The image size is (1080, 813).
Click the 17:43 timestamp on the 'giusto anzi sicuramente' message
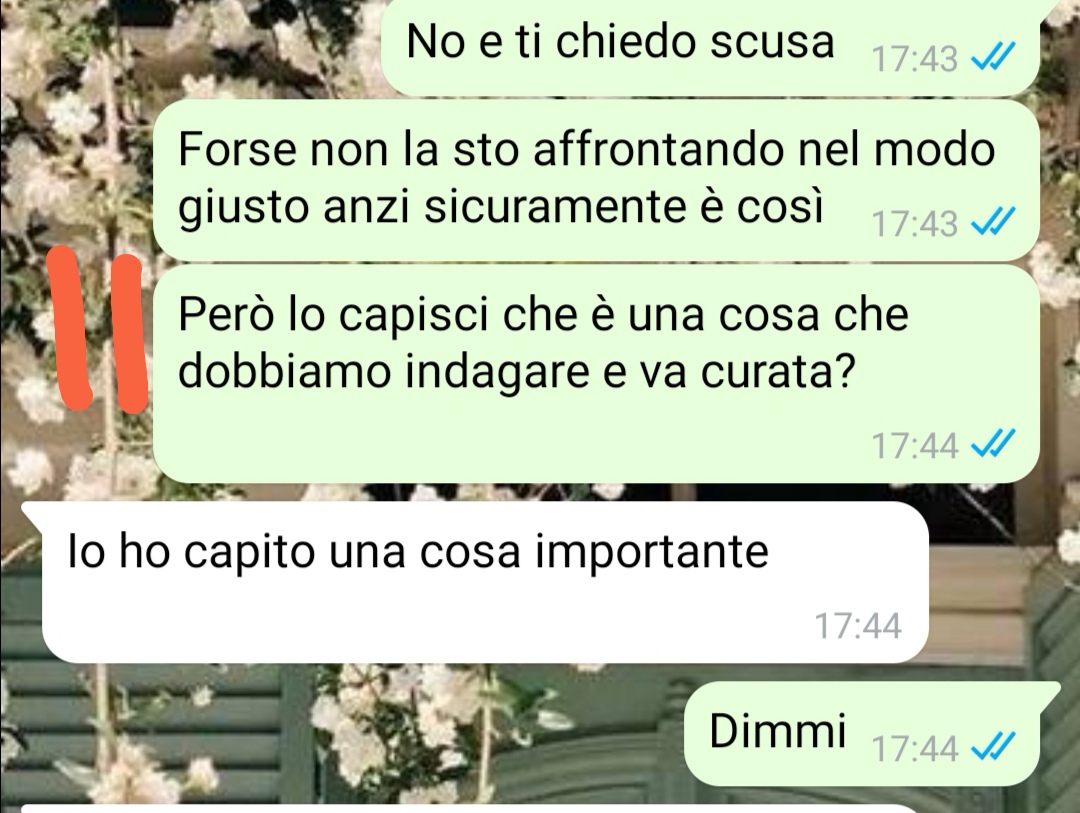[915, 224]
